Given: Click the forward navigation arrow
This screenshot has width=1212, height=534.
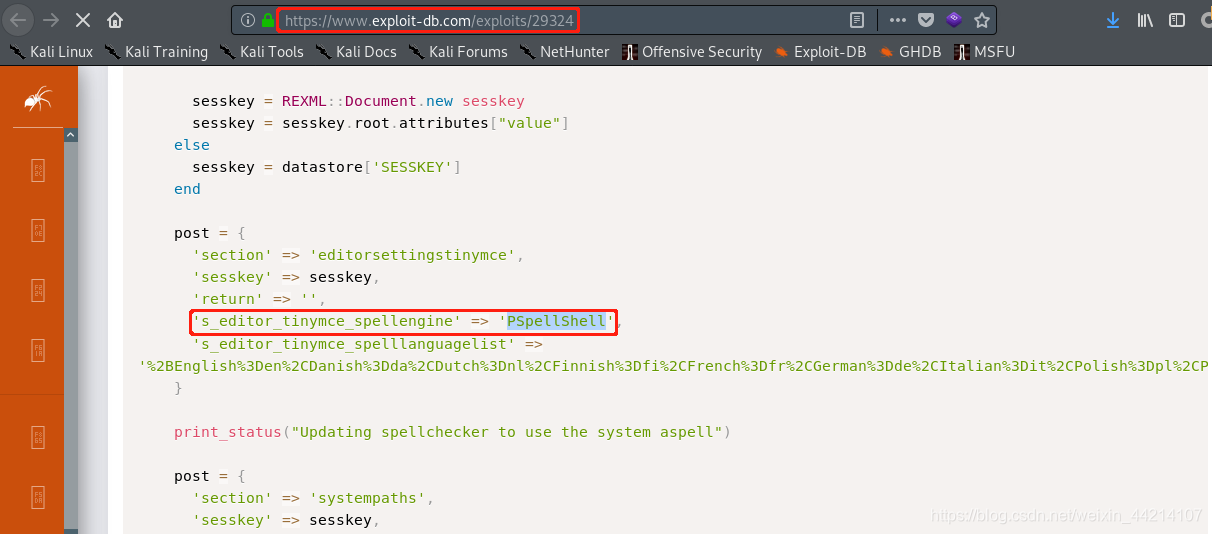Looking at the screenshot, I should [51, 20].
